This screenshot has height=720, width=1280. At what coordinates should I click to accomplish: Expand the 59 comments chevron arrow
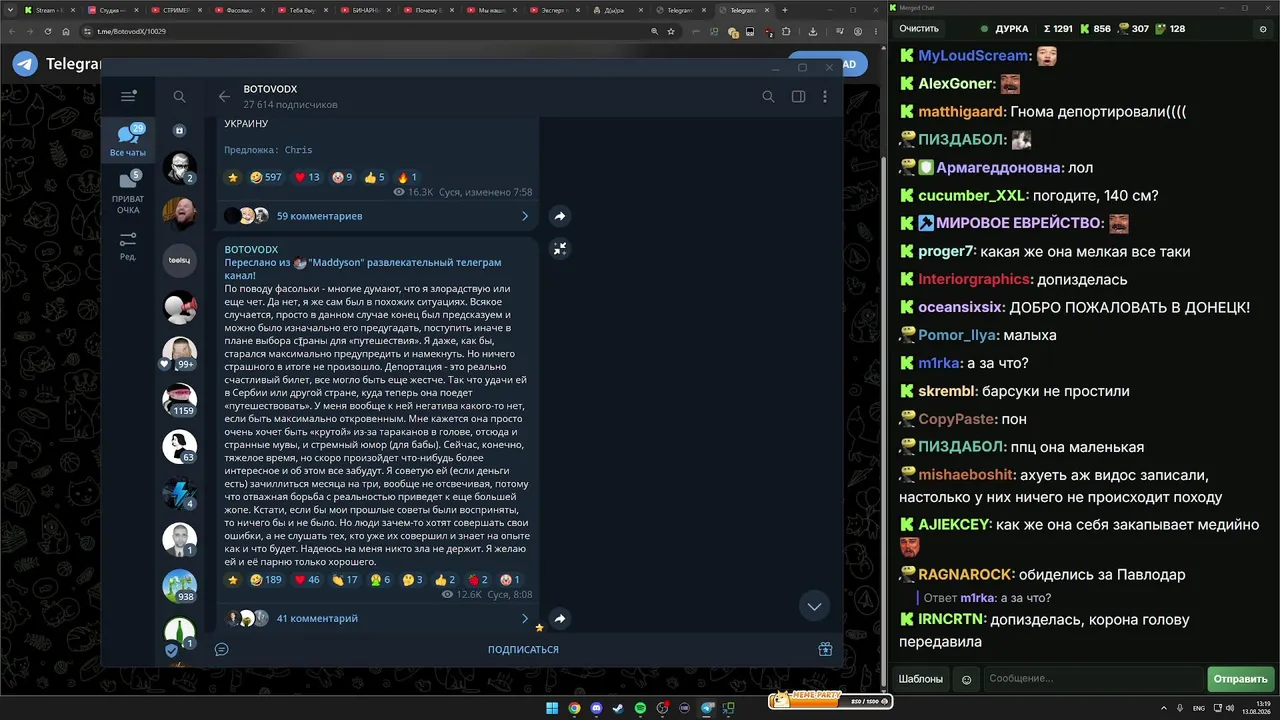coord(525,216)
